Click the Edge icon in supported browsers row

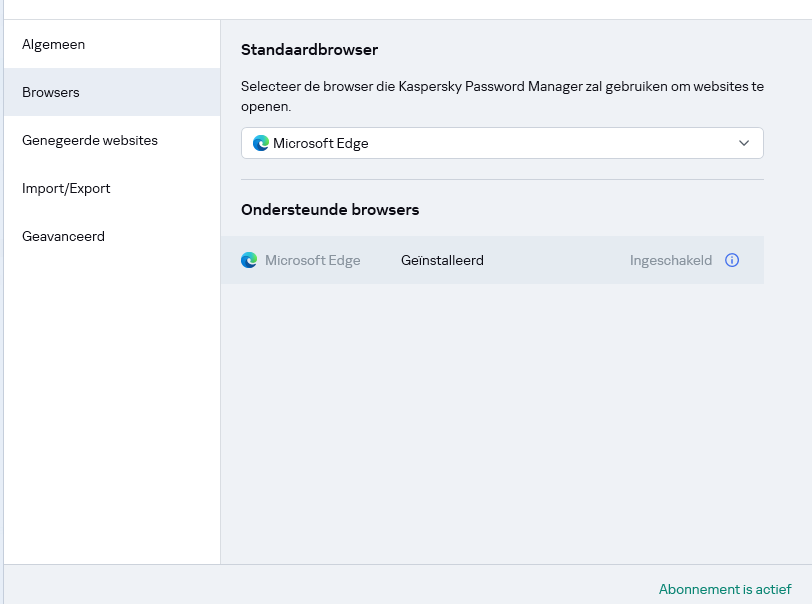pyautogui.click(x=249, y=260)
